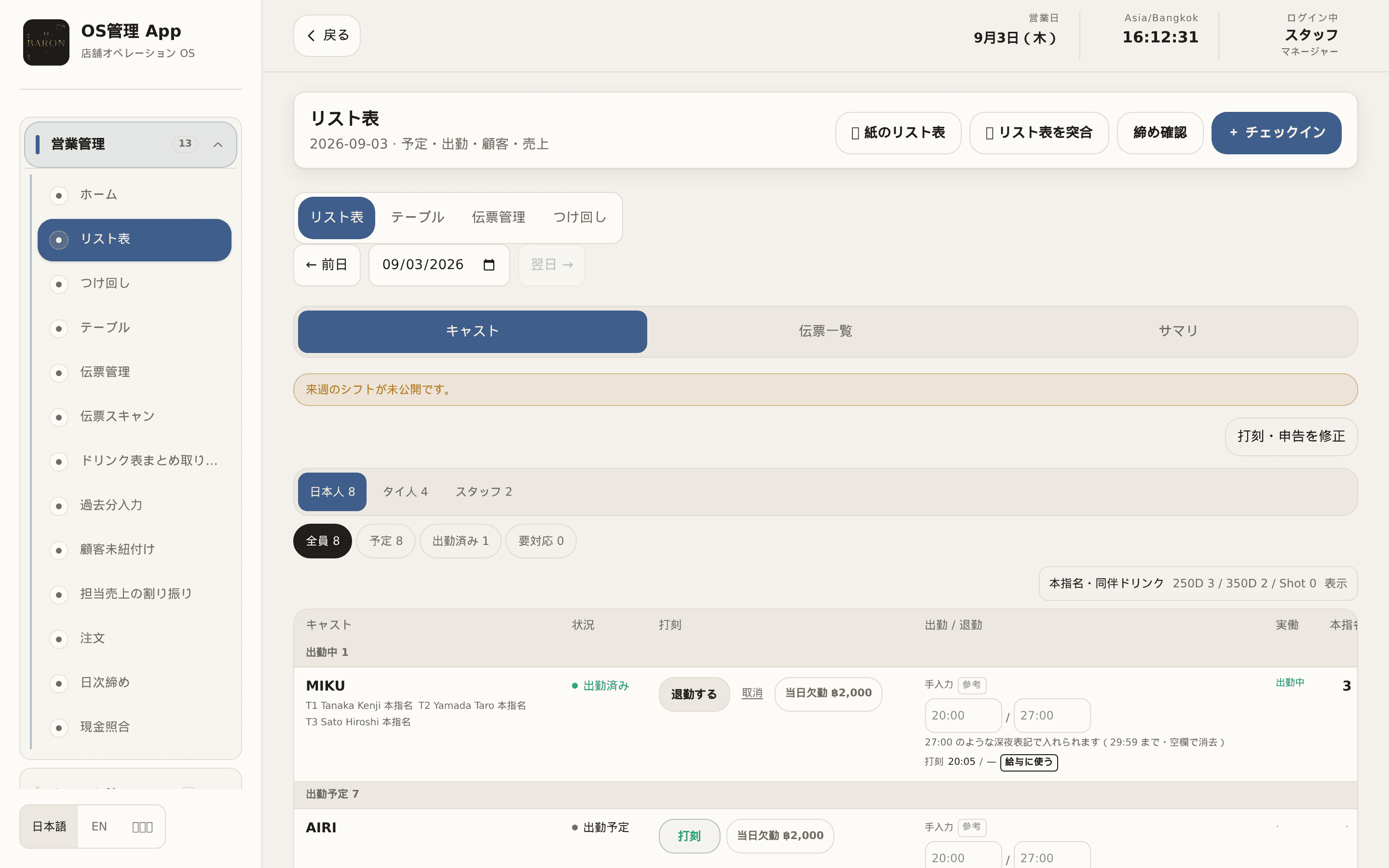Filter by 要対応 0 chip
This screenshot has height=868, width=1389.
[541, 541]
